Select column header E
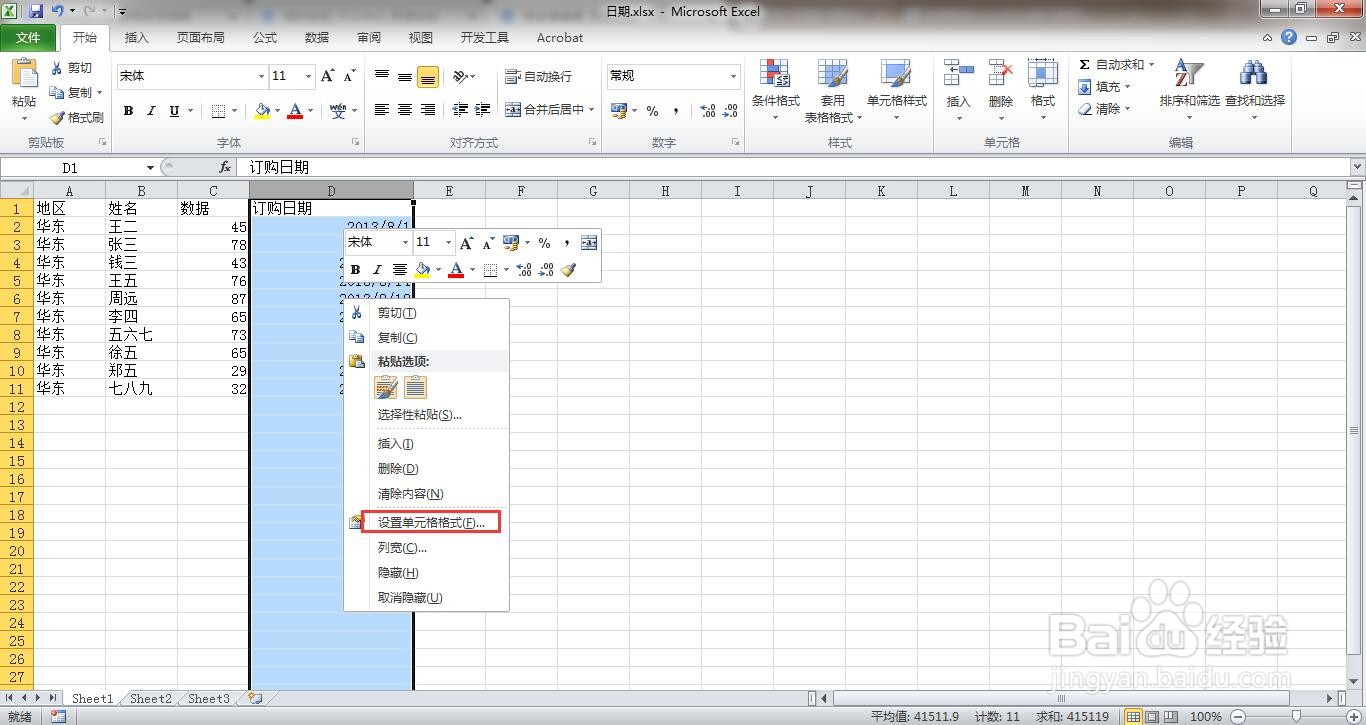 (x=449, y=191)
